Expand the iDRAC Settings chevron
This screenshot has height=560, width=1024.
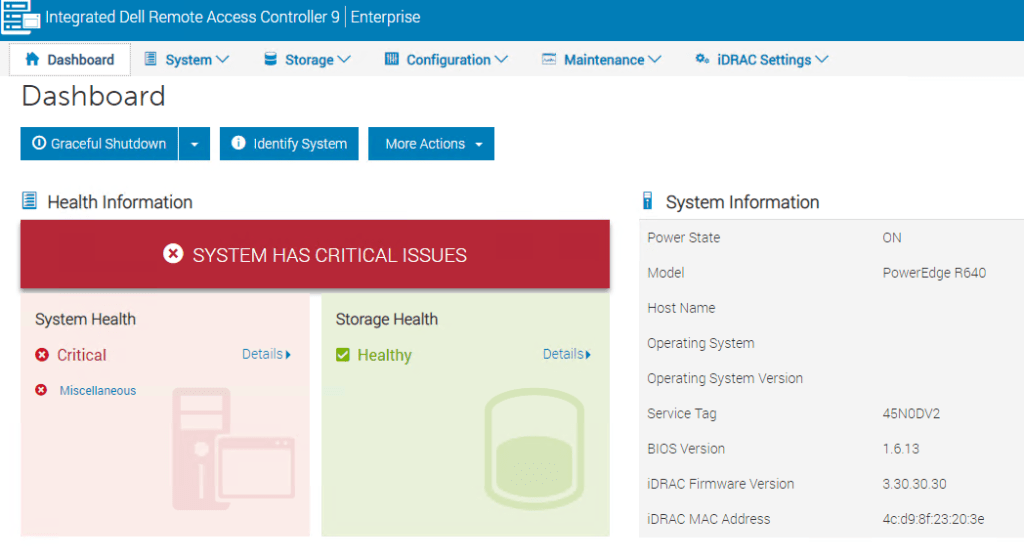tap(822, 59)
